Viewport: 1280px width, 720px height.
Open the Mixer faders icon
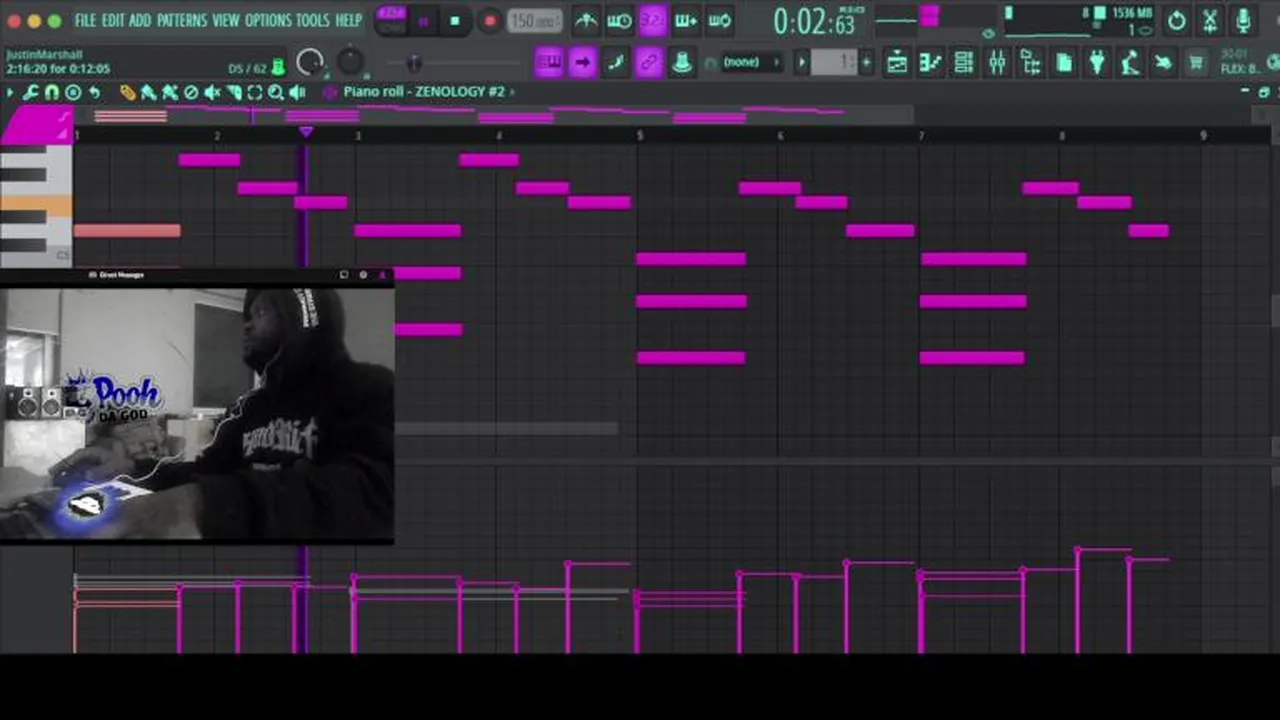pyautogui.click(x=997, y=63)
